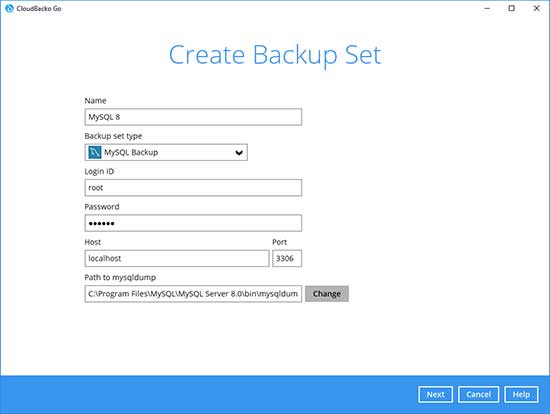Open the Backup set type dropdown arrow
Image resolution: width=550 pixels, height=414 pixels.
[239, 153]
